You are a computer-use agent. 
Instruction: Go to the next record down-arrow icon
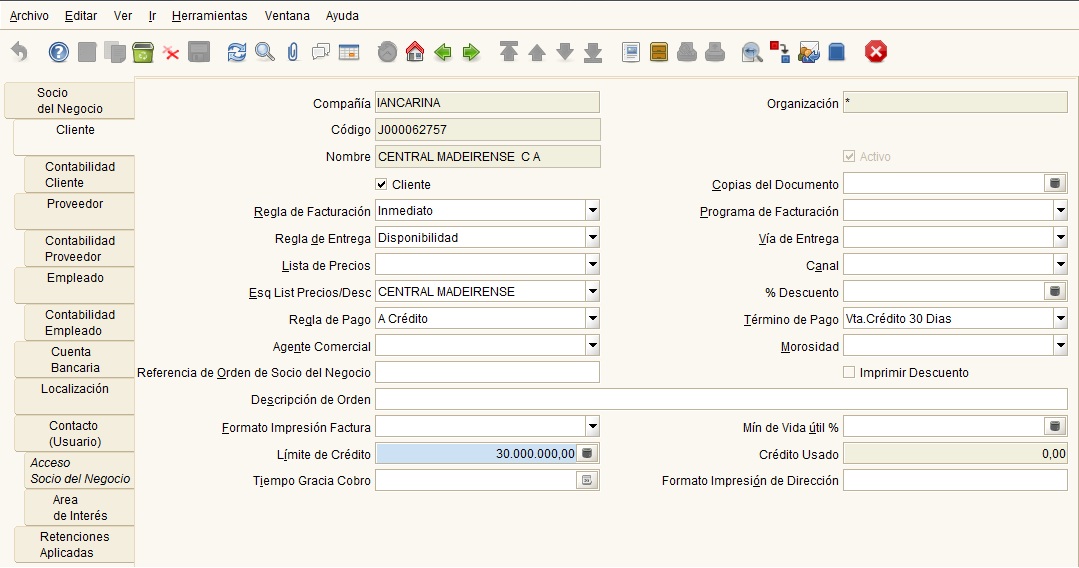pyautogui.click(x=565, y=52)
